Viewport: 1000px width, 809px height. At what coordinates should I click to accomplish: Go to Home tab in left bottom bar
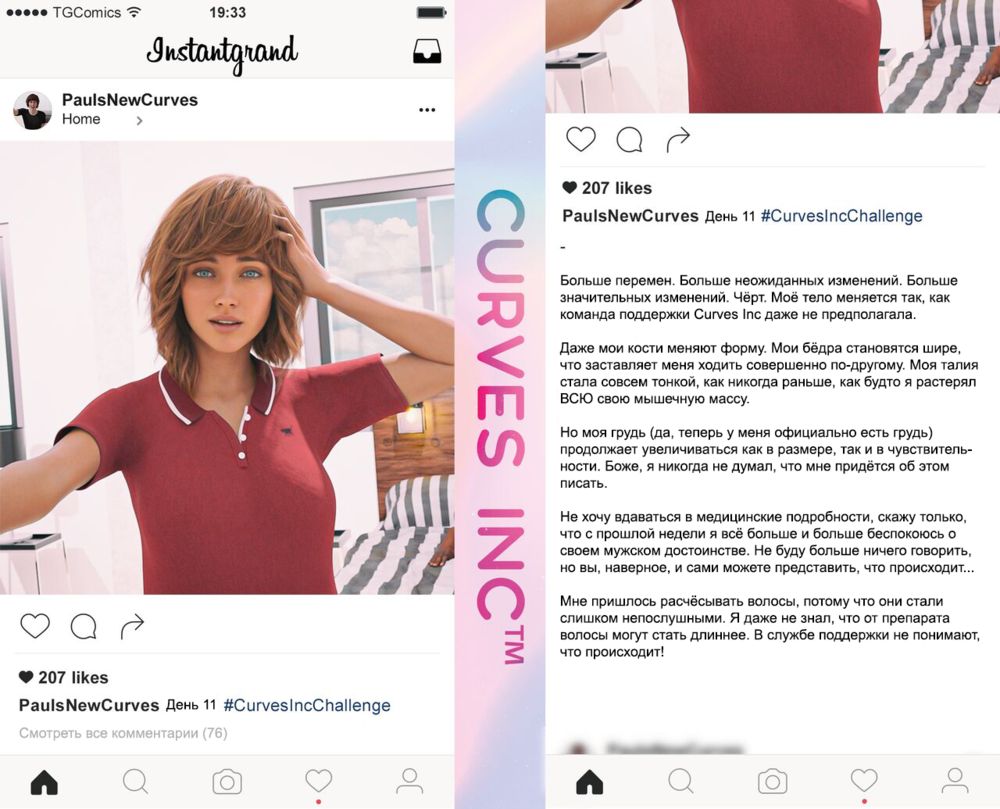(x=44, y=782)
